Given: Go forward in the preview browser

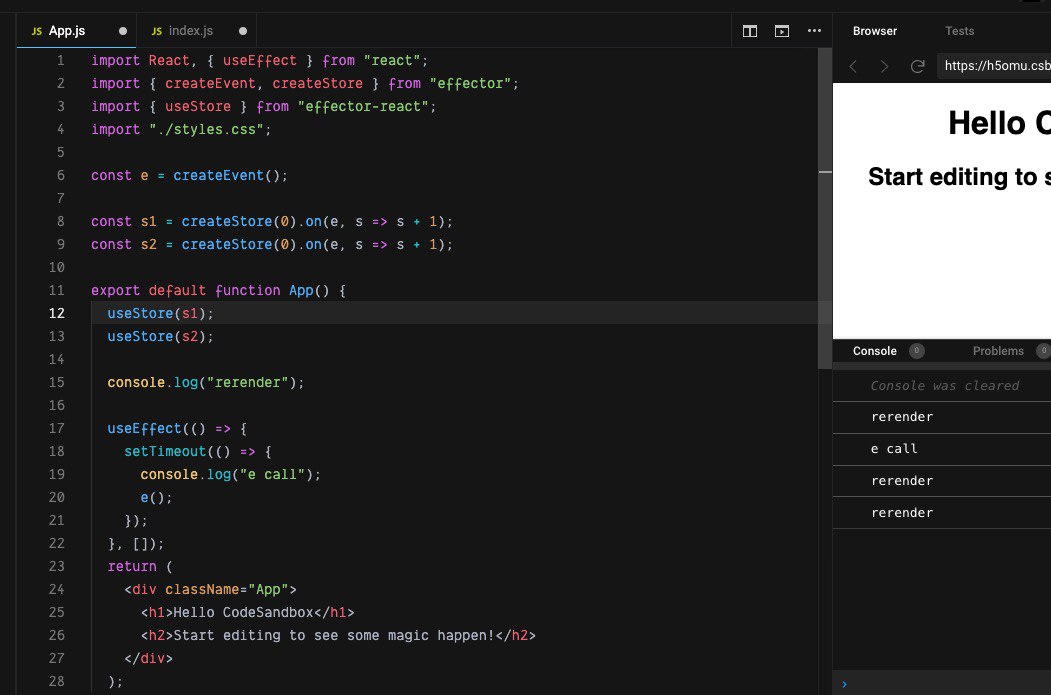Looking at the screenshot, I should 885,66.
